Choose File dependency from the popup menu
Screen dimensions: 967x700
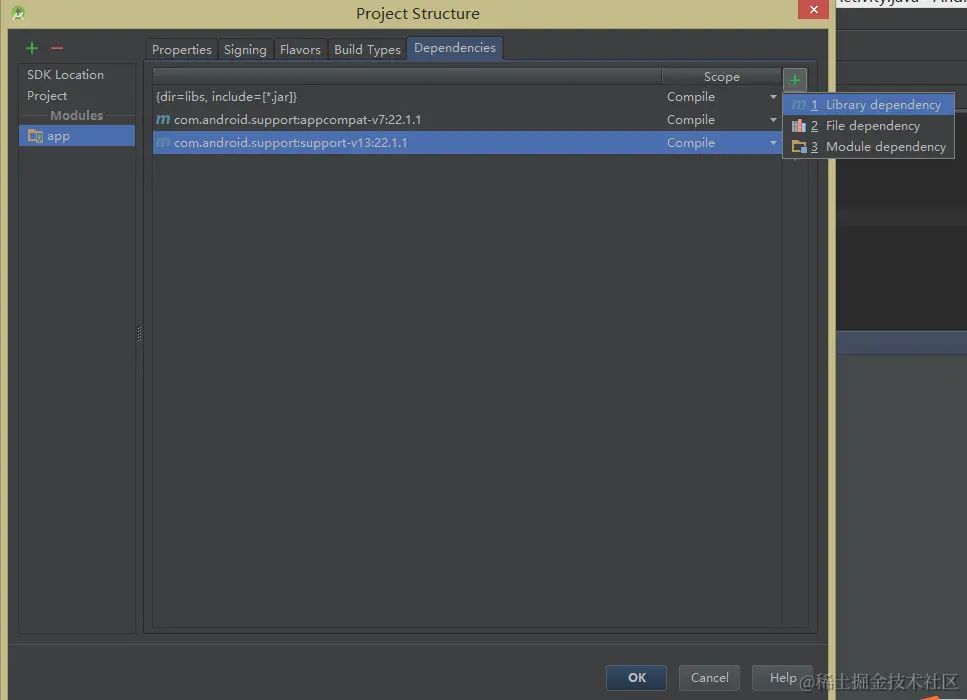868,125
